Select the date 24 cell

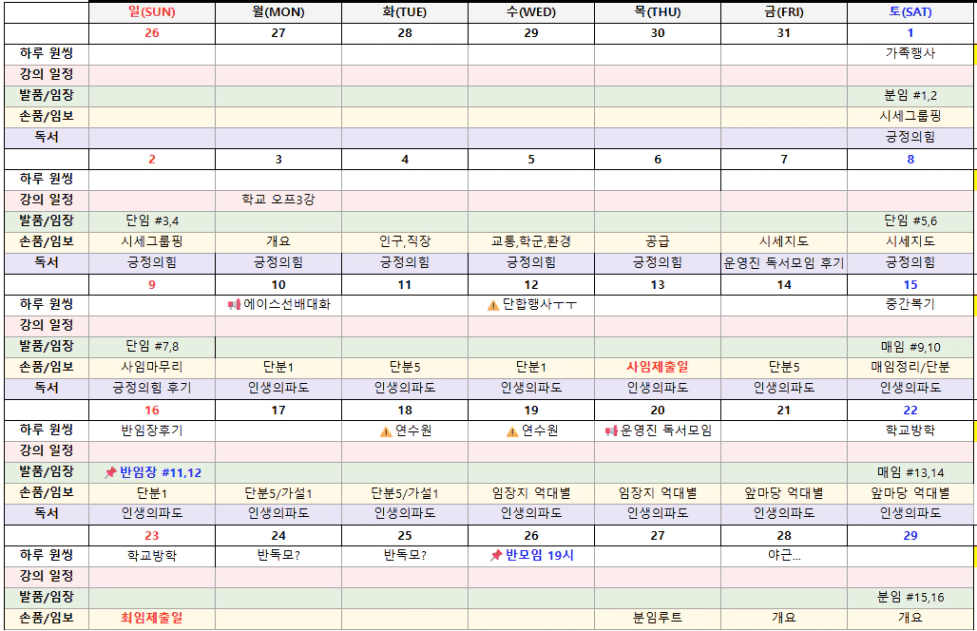[x=279, y=536]
